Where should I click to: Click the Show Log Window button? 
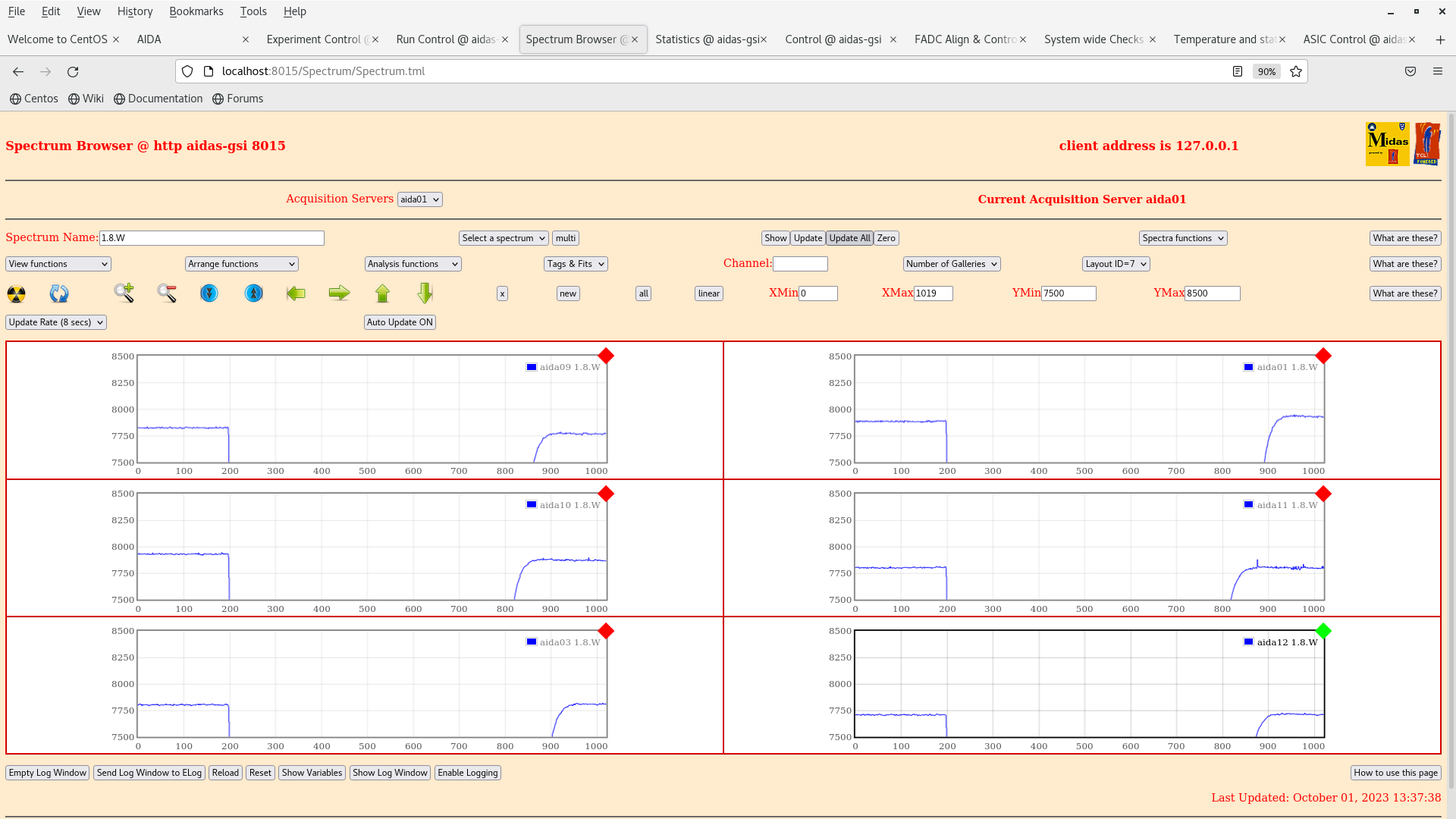[x=390, y=773]
